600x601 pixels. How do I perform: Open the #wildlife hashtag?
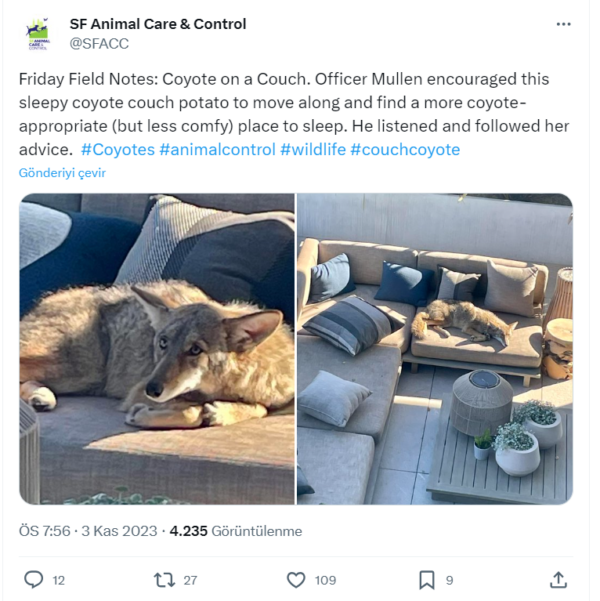pyautogui.click(x=313, y=149)
